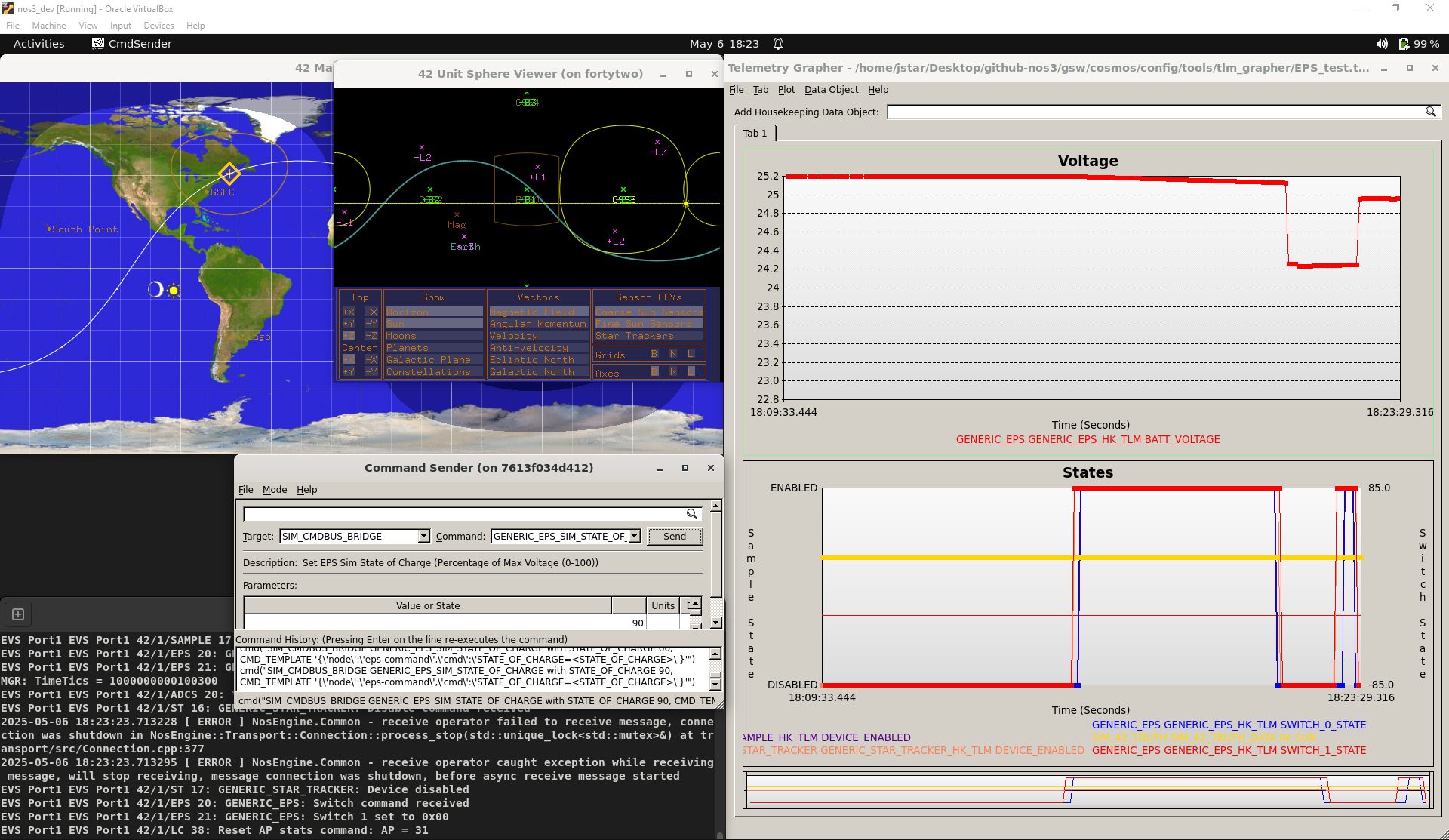Toggle Moons display in Show panel
This screenshot has width=1449, height=840.
434,336
